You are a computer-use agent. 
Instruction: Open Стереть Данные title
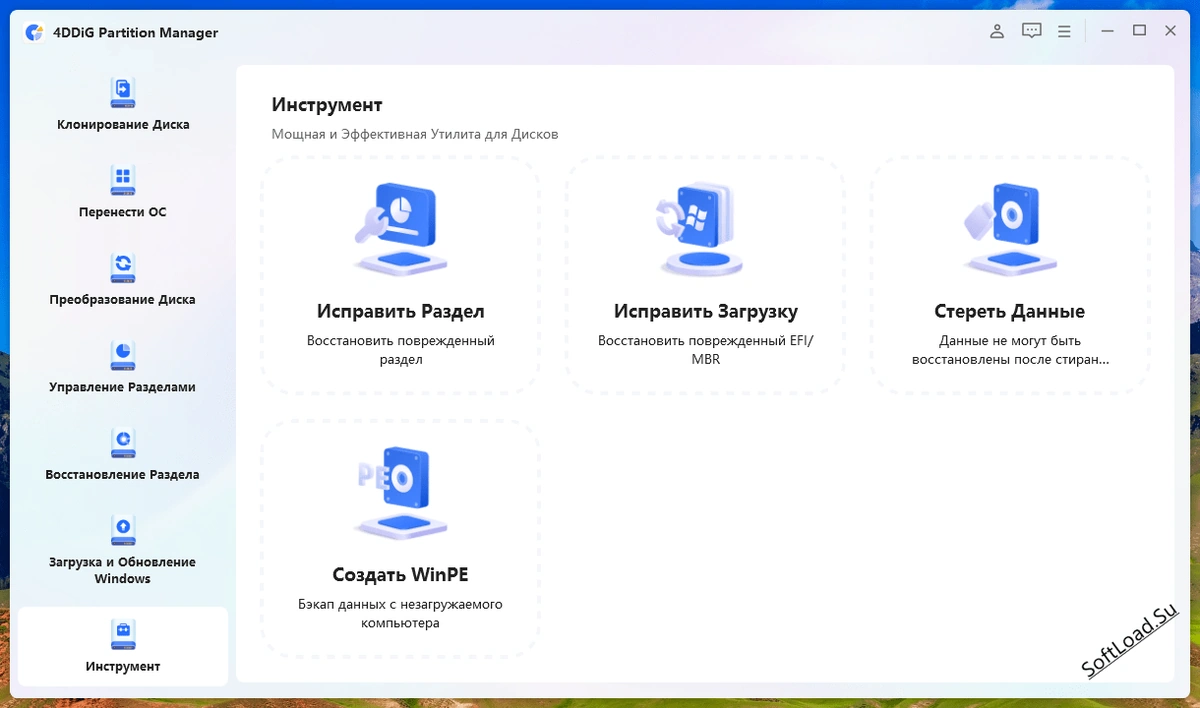click(1009, 311)
